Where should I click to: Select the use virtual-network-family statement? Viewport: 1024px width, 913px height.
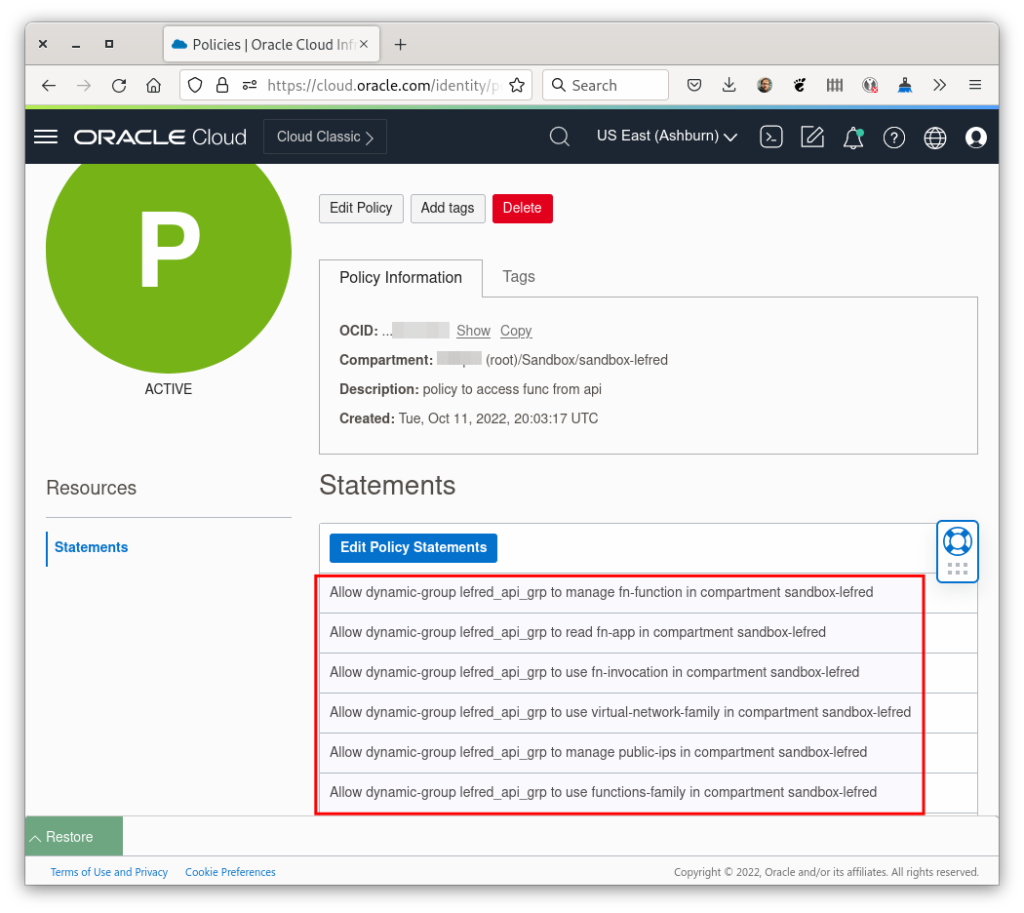point(618,712)
